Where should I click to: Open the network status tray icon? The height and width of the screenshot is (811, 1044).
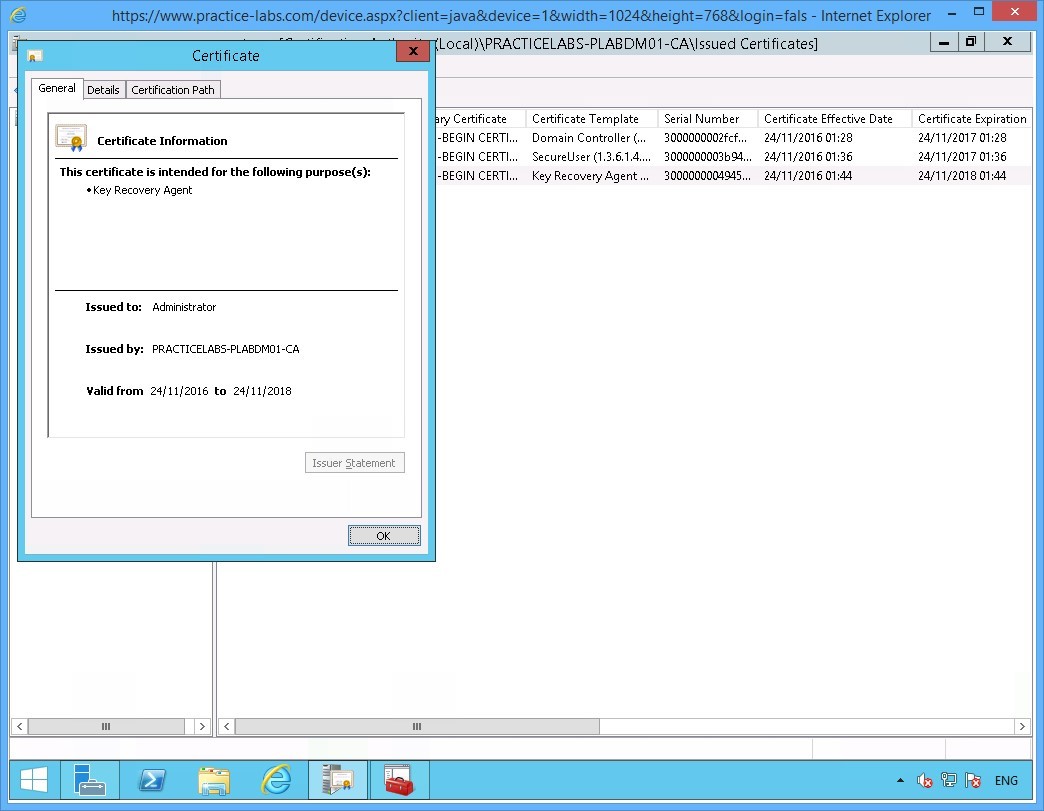point(947,780)
